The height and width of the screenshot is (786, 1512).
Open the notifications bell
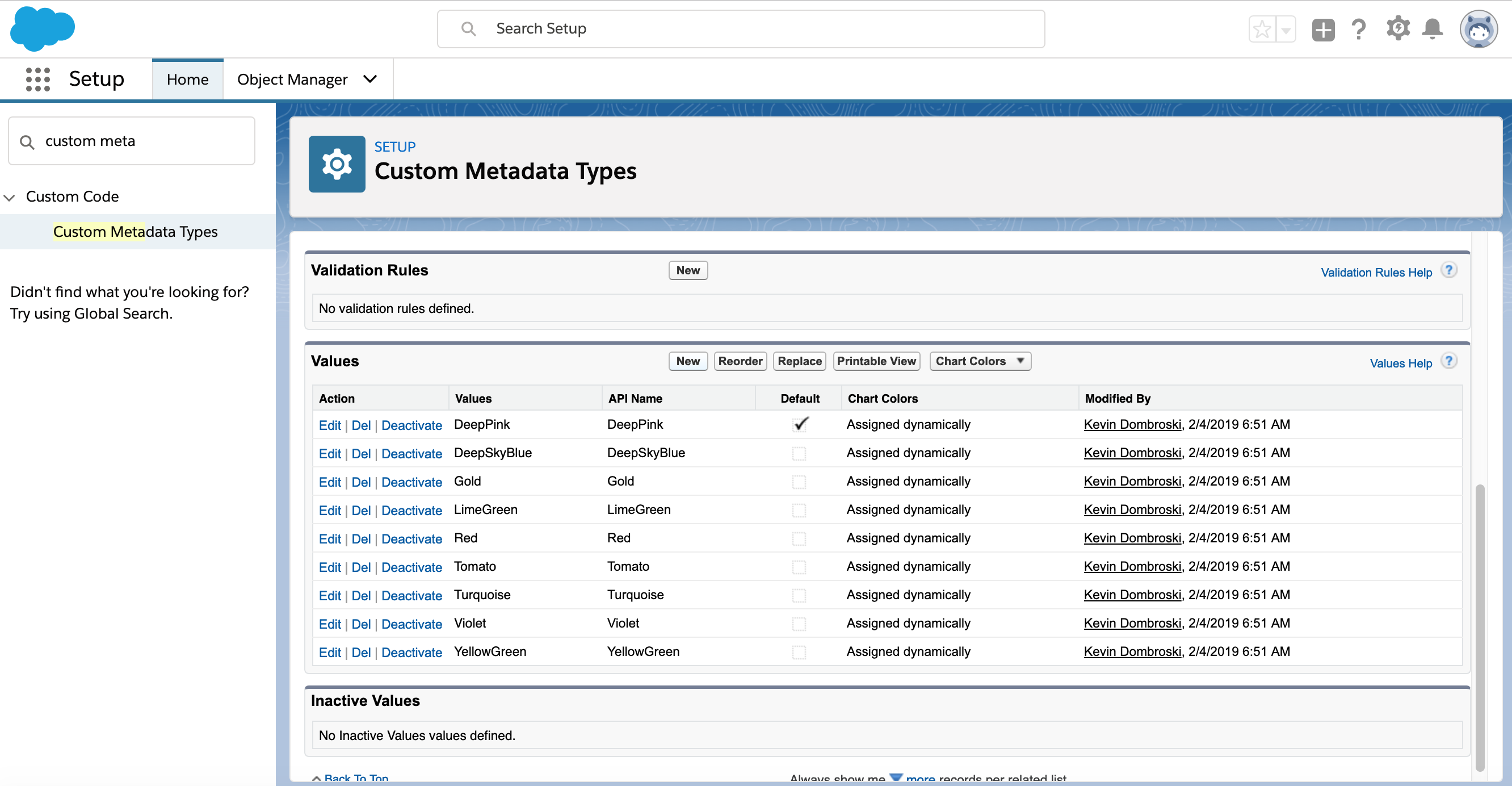pos(1433,29)
